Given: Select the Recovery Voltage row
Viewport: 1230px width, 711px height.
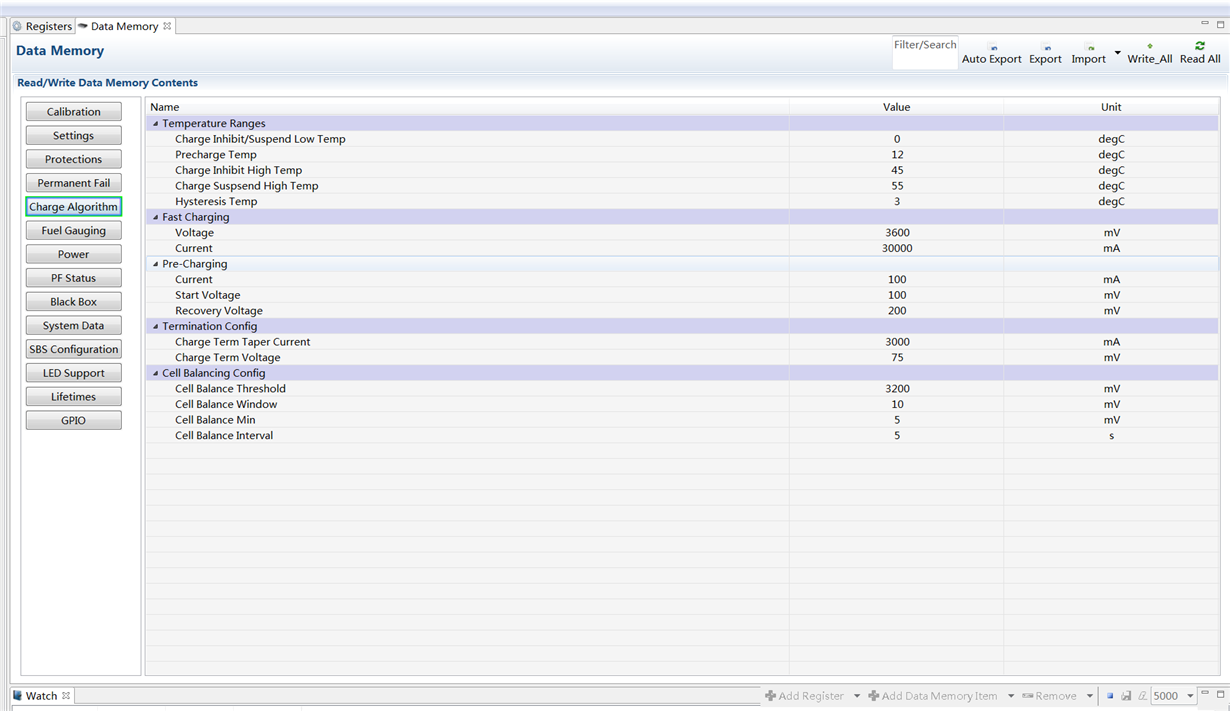Looking at the screenshot, I should [682, 311].
